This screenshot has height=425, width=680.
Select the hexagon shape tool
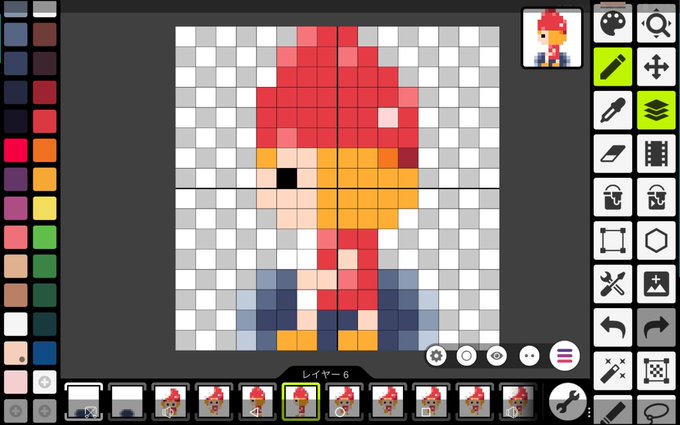coord(656,240)
